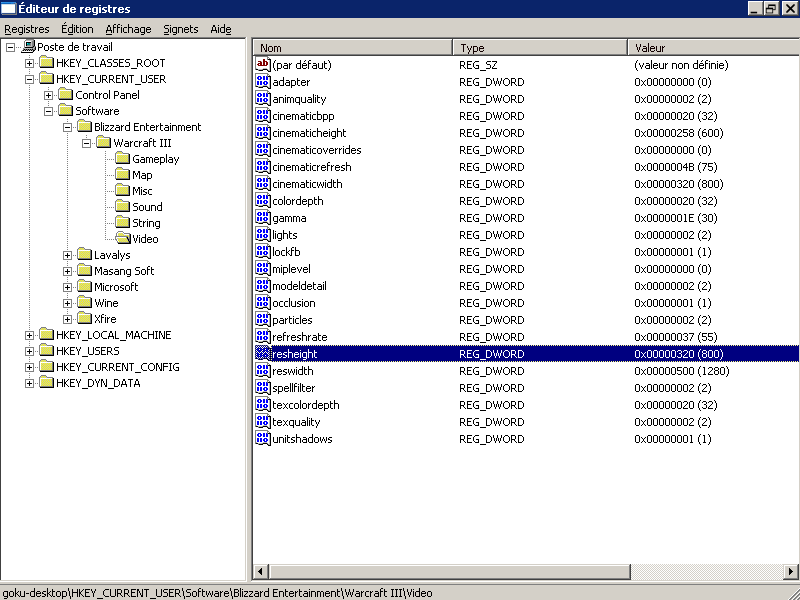Click the Valeur column header
The image size is (800, 600).
pos(710,48)
